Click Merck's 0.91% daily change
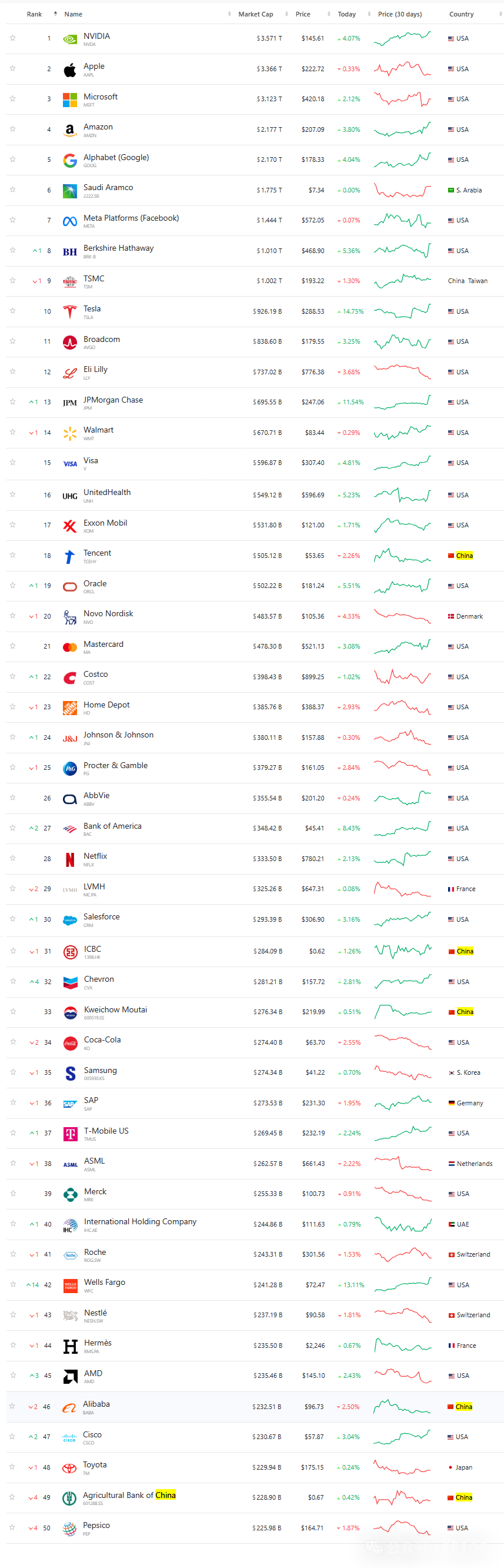Image resolution: width=504 pixels, height=1568 pixels. click(349, 1194)
